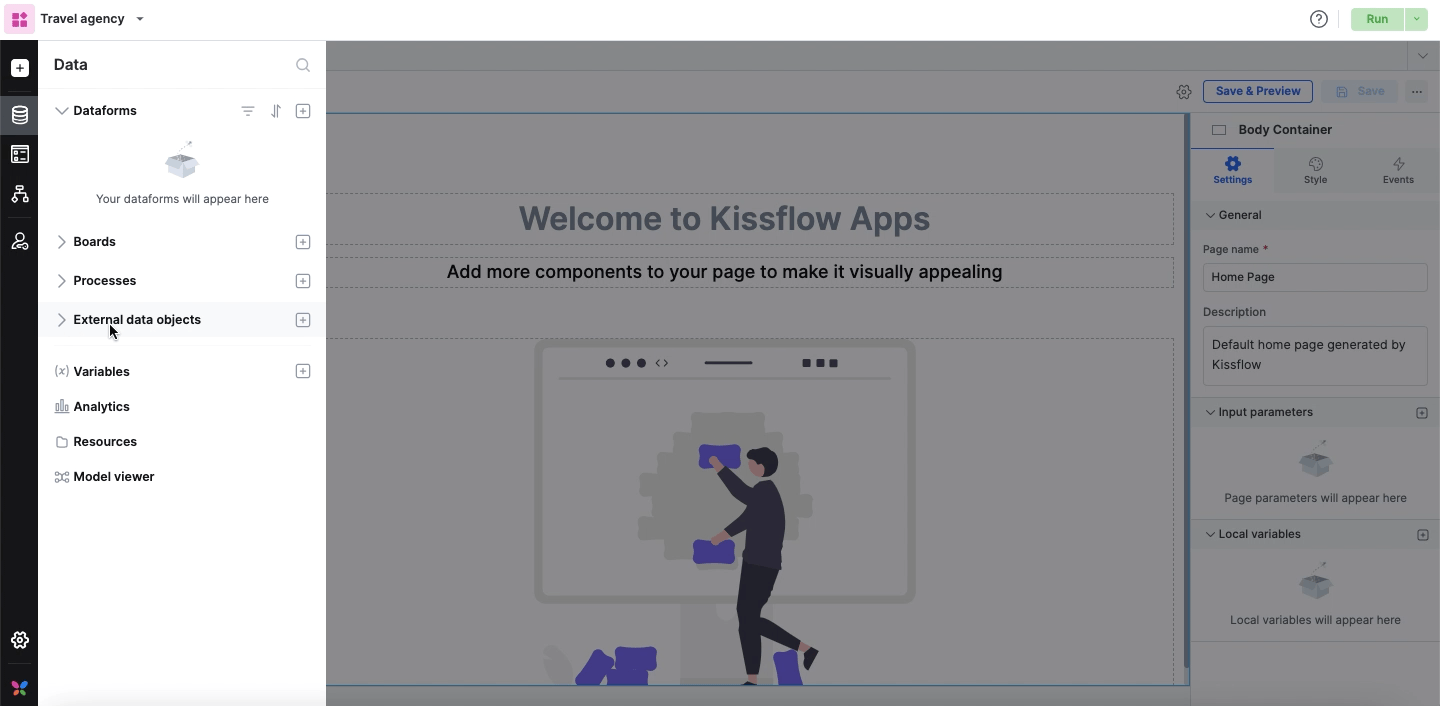
Task: Expand the top-right chevron dropdown
Action: click(1422, 56)
